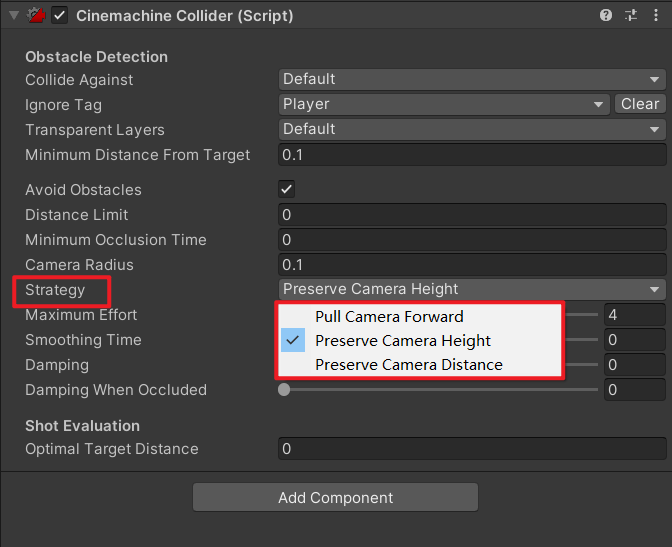Click the Strategy property label
672x547 pixels.
coord(55,290)
